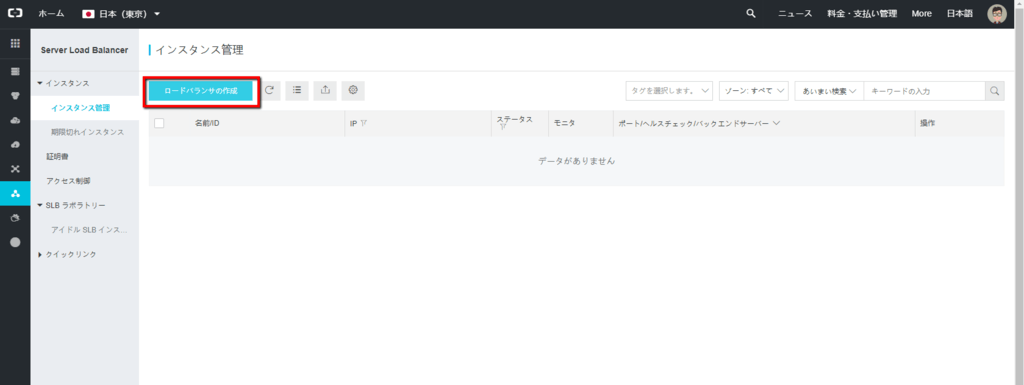Open the タグを選択します dropdown
The image size is (1024, 385).
tap(669, 91)
